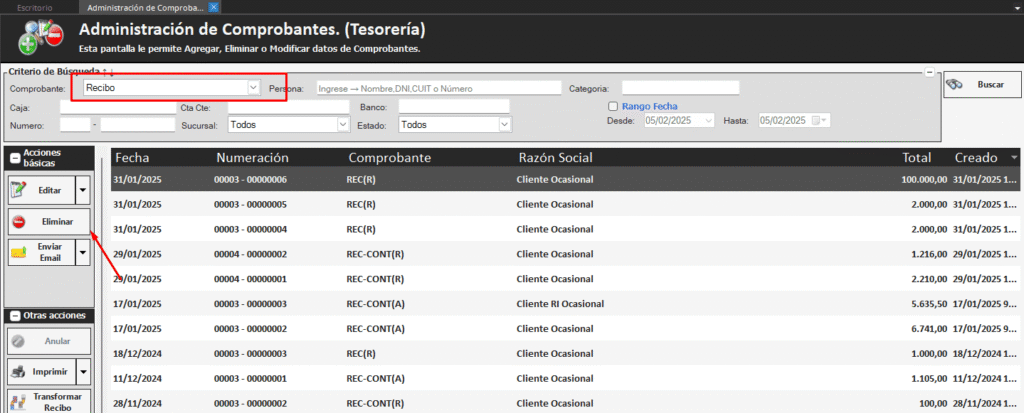The height and width of the screenshot is (413, 1024).
Task: Click the Enviar Email envelope icon
Action: [19, 253]
